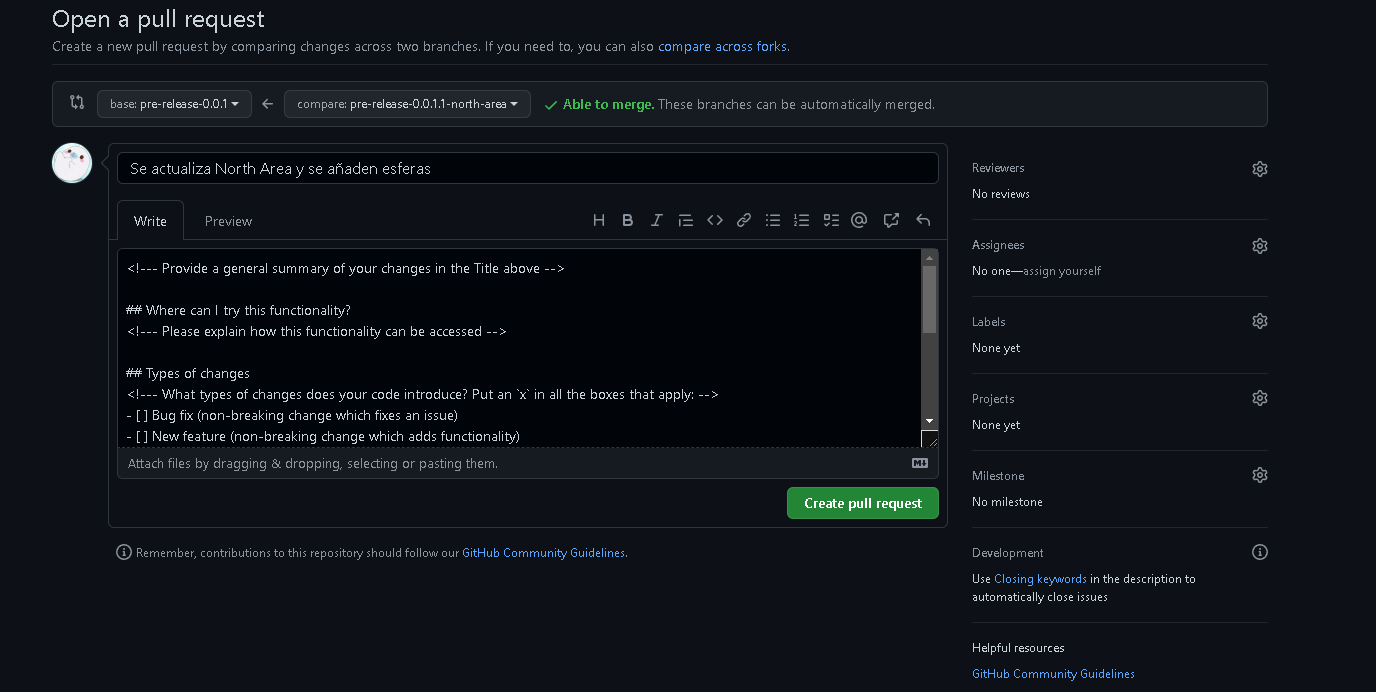Viewport: 1376px width, 692px height.
Task: Open the compare branch dropdown
Action: (x=407, y=104)
